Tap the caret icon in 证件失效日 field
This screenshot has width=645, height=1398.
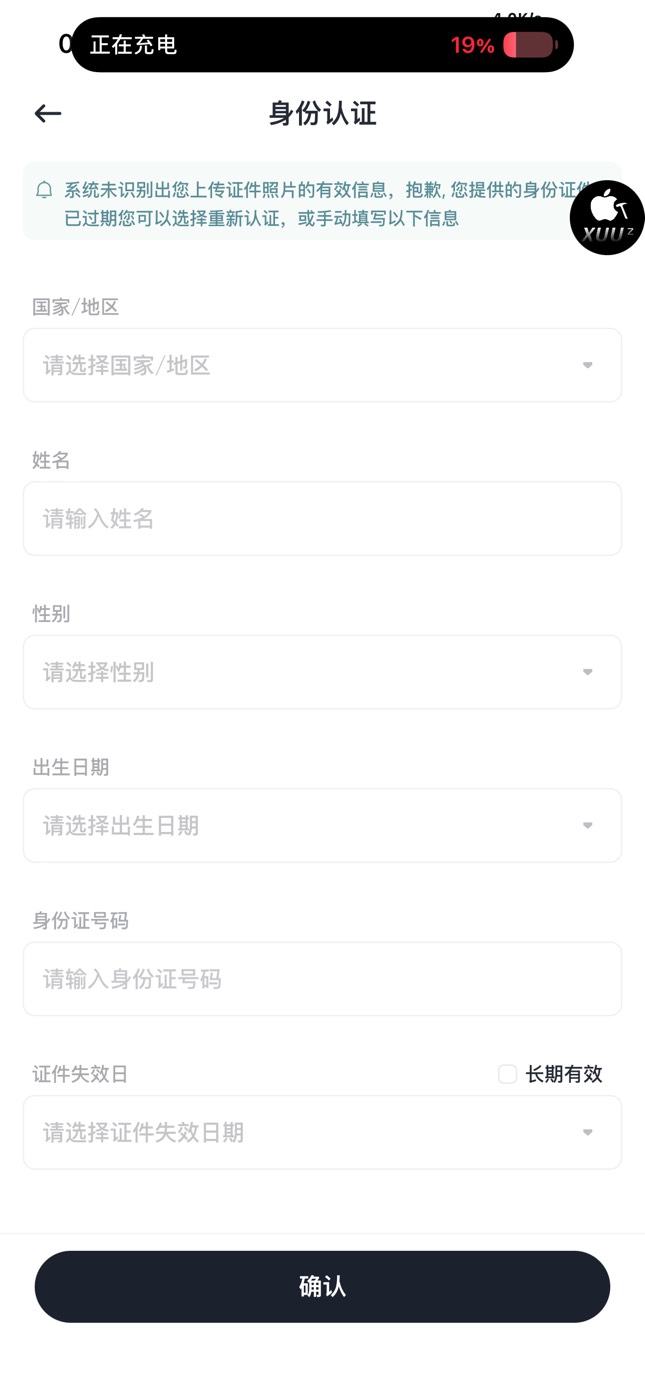(588, 1132)
